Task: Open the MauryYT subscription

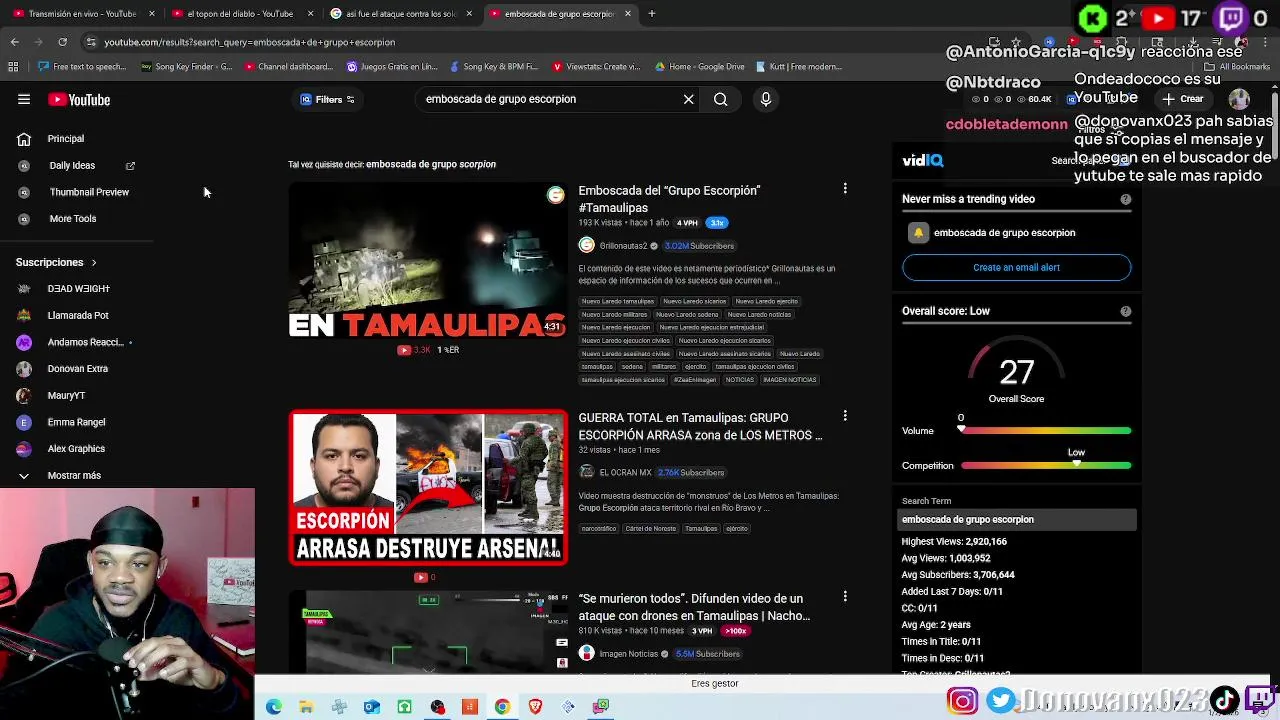Action: [x=66, y=396]
